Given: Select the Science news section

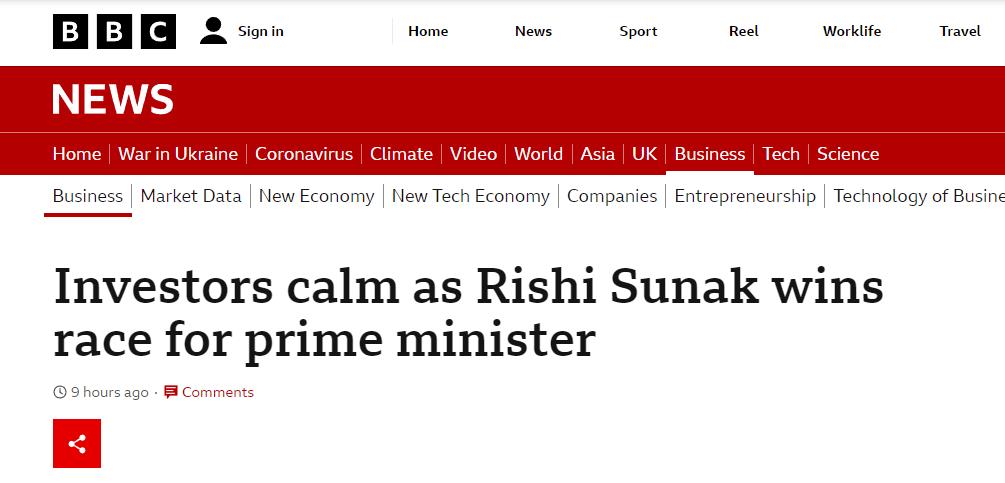Looking at the screenshot, I should click(848, 154).
